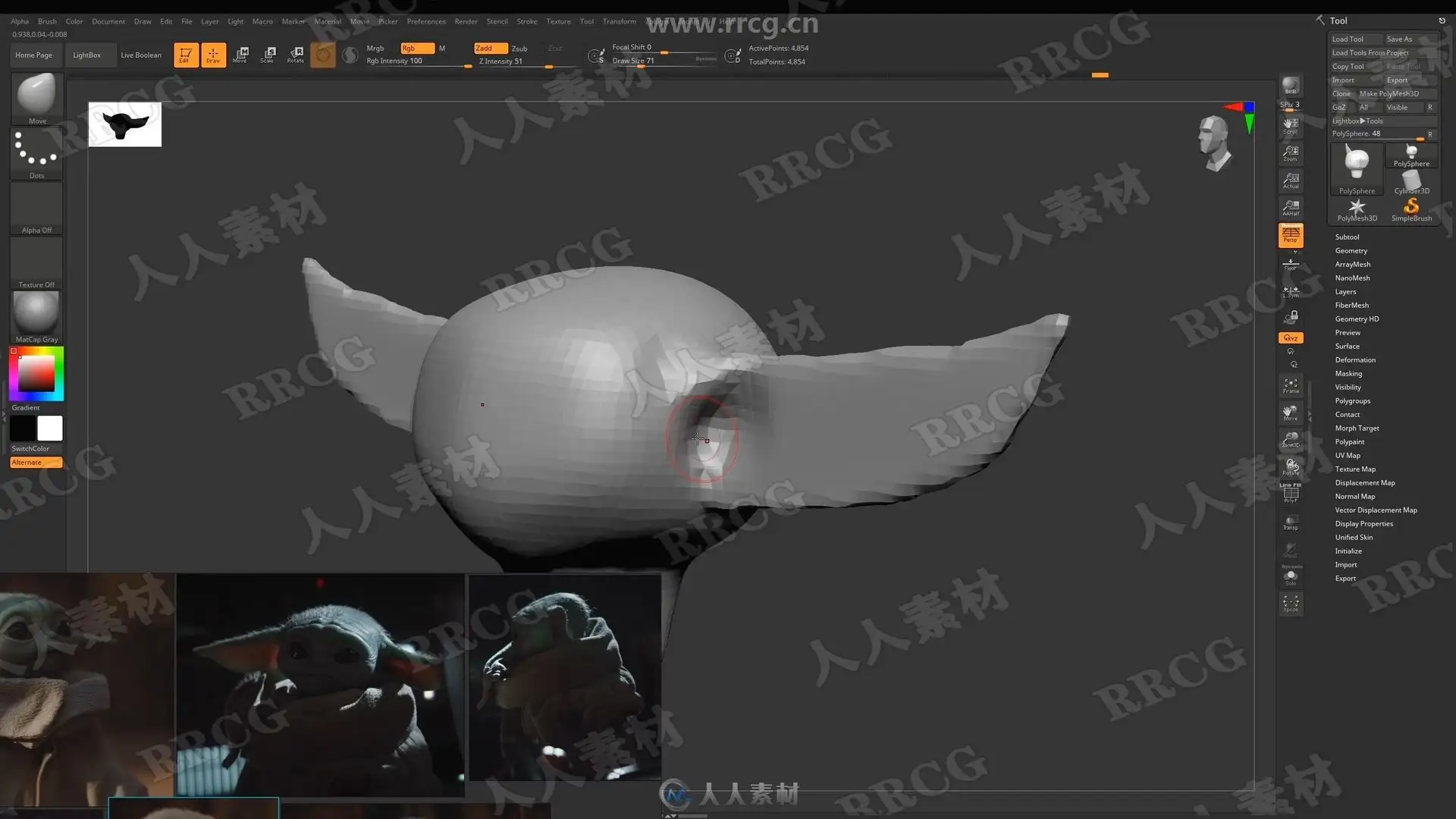Expand the Deformation section
1456x819 pixels.
pos(1354,360)
